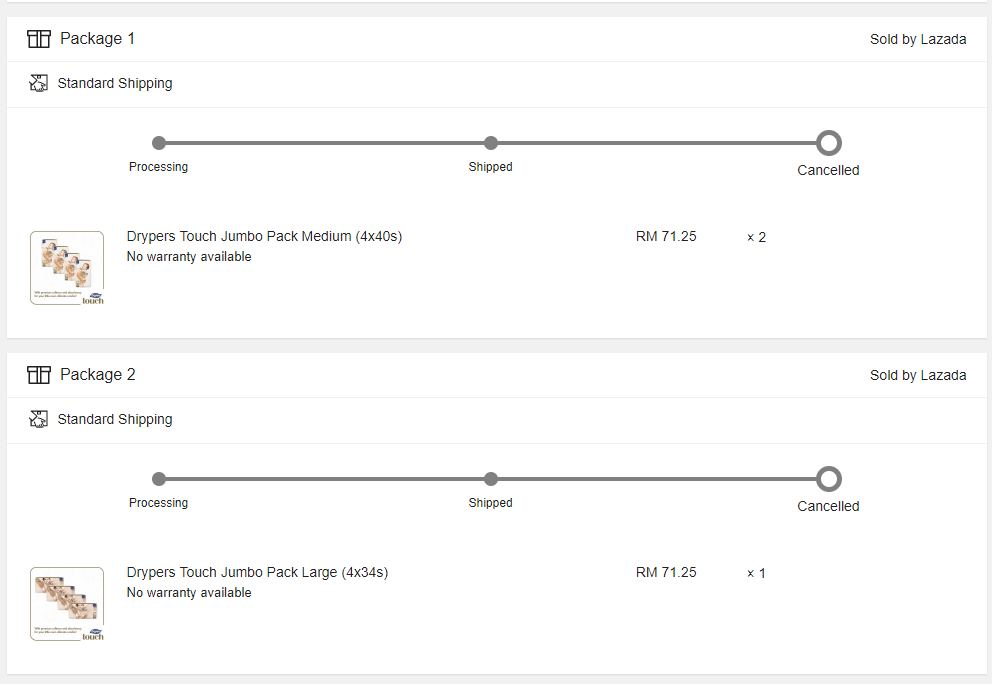The width and height of the screenshot is (992, 684).
Task: Click the Package 1 heading text
Action: [x=97, y=39]
